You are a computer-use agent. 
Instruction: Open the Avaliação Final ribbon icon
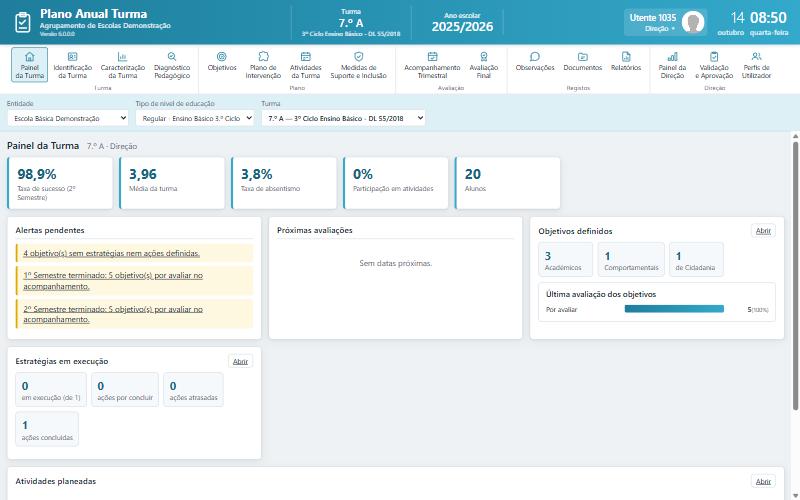[484, 56]
